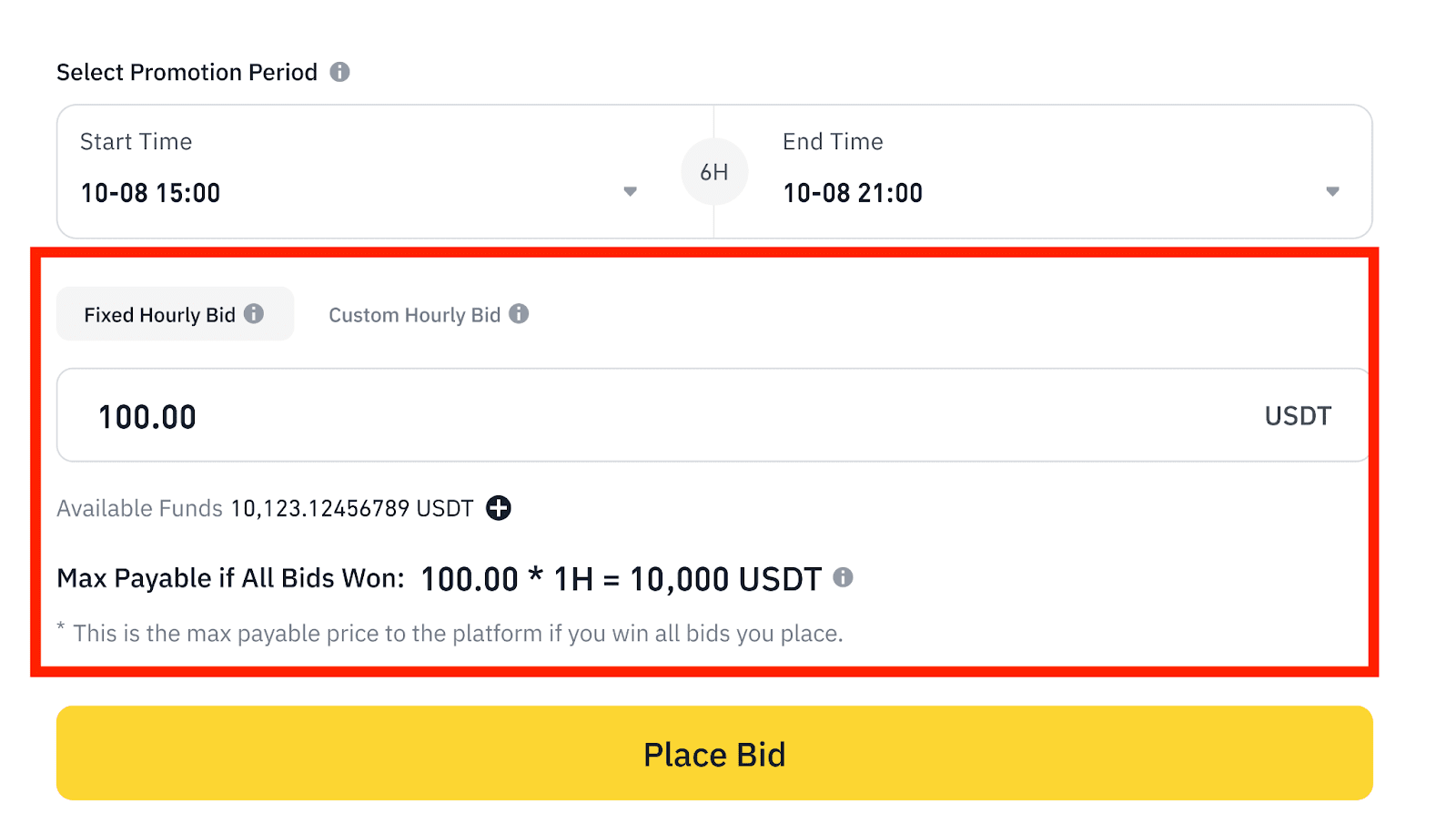Open the Select Promotion Period info tooltip
This screenshot has width=1456, height=814.
pos(340,71)
